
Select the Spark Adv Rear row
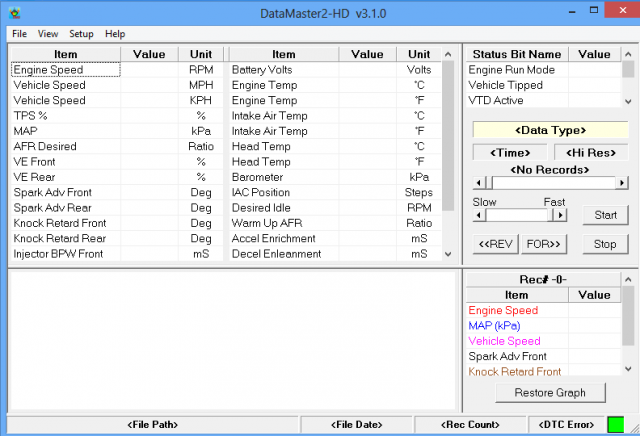coord(118,208)
